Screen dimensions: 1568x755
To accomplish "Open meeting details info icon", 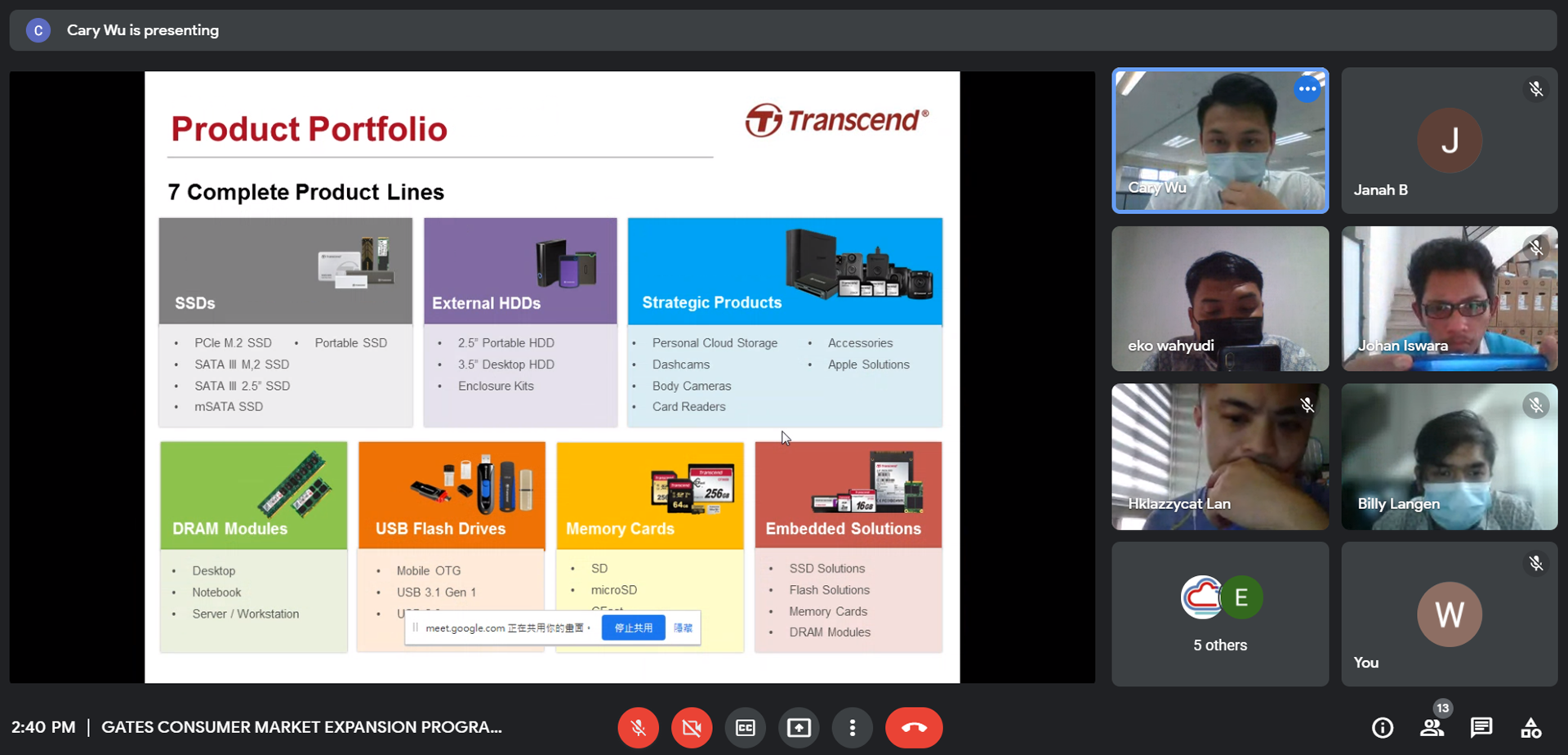I will pyautogui.click(x=1383, y=727).
